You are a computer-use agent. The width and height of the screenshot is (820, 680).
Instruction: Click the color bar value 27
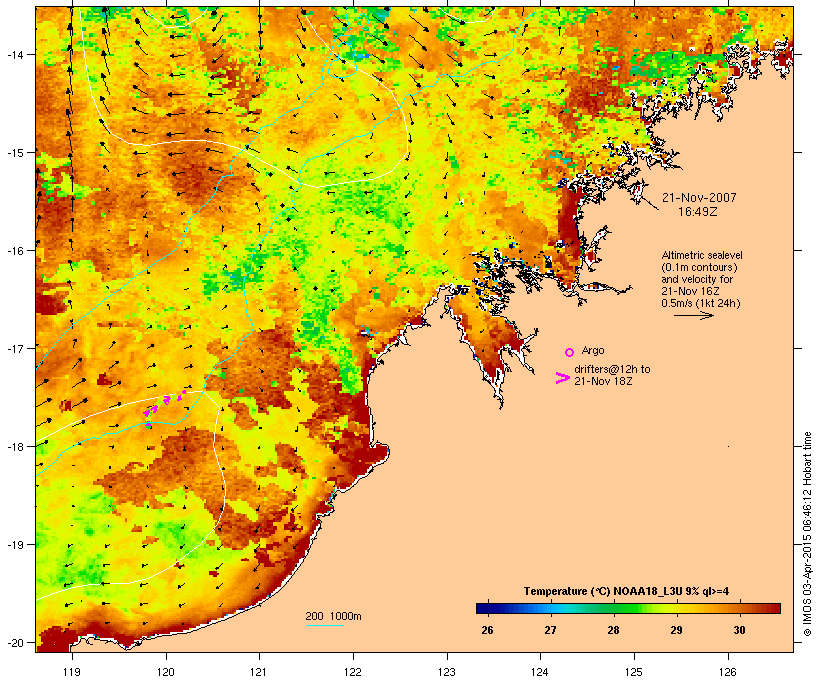[x=550, y=630]
